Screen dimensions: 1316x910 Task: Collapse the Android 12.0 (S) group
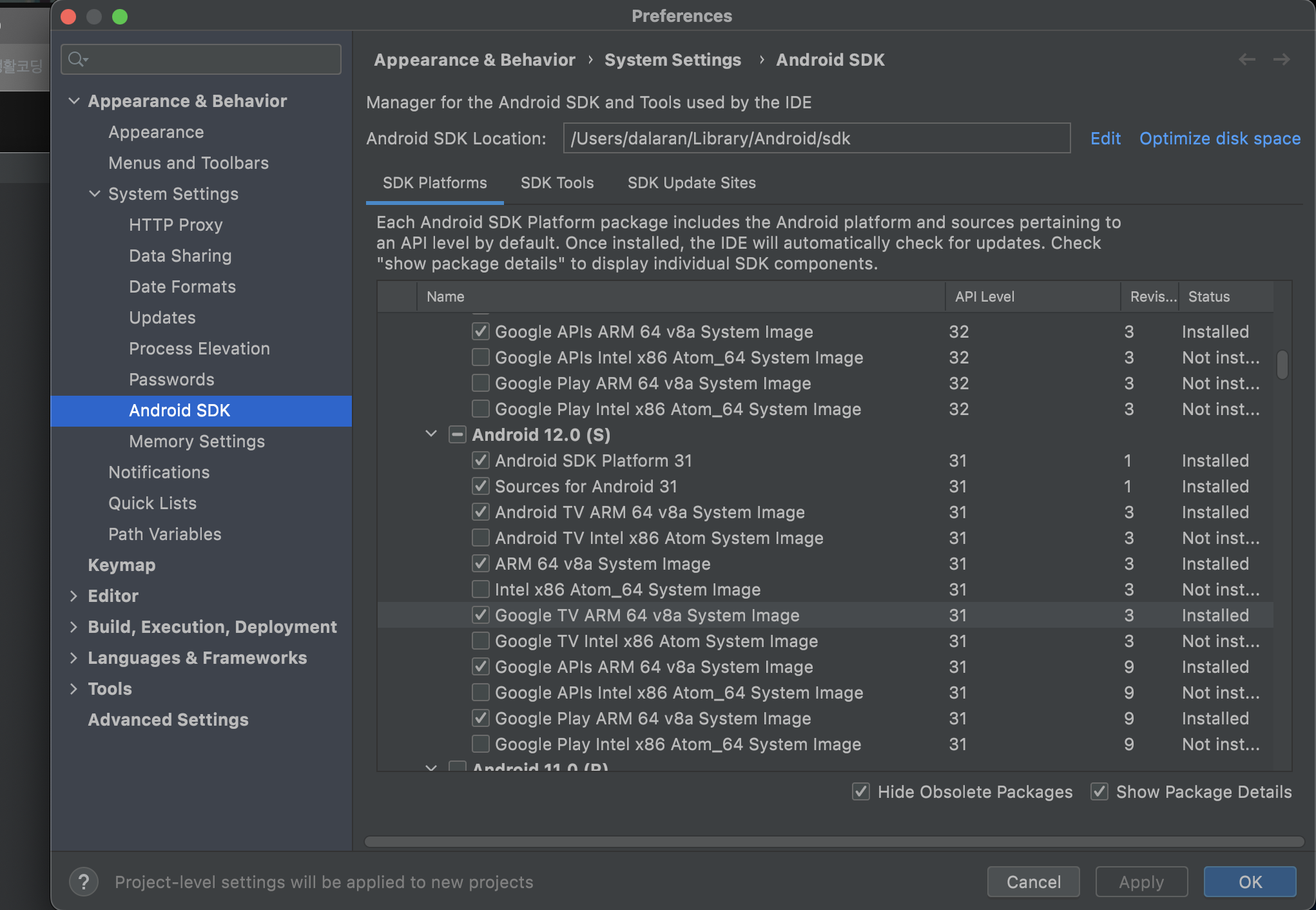[x=431, y=434]
